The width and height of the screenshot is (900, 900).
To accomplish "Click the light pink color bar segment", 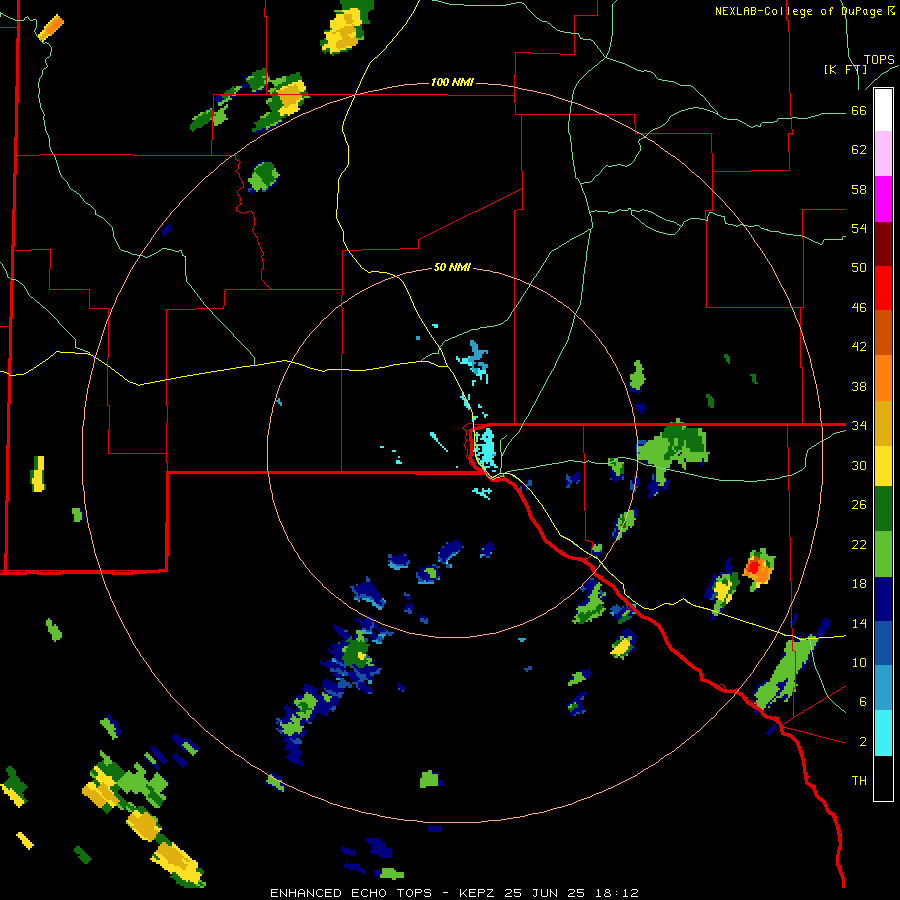I will [x=883, y=154].
